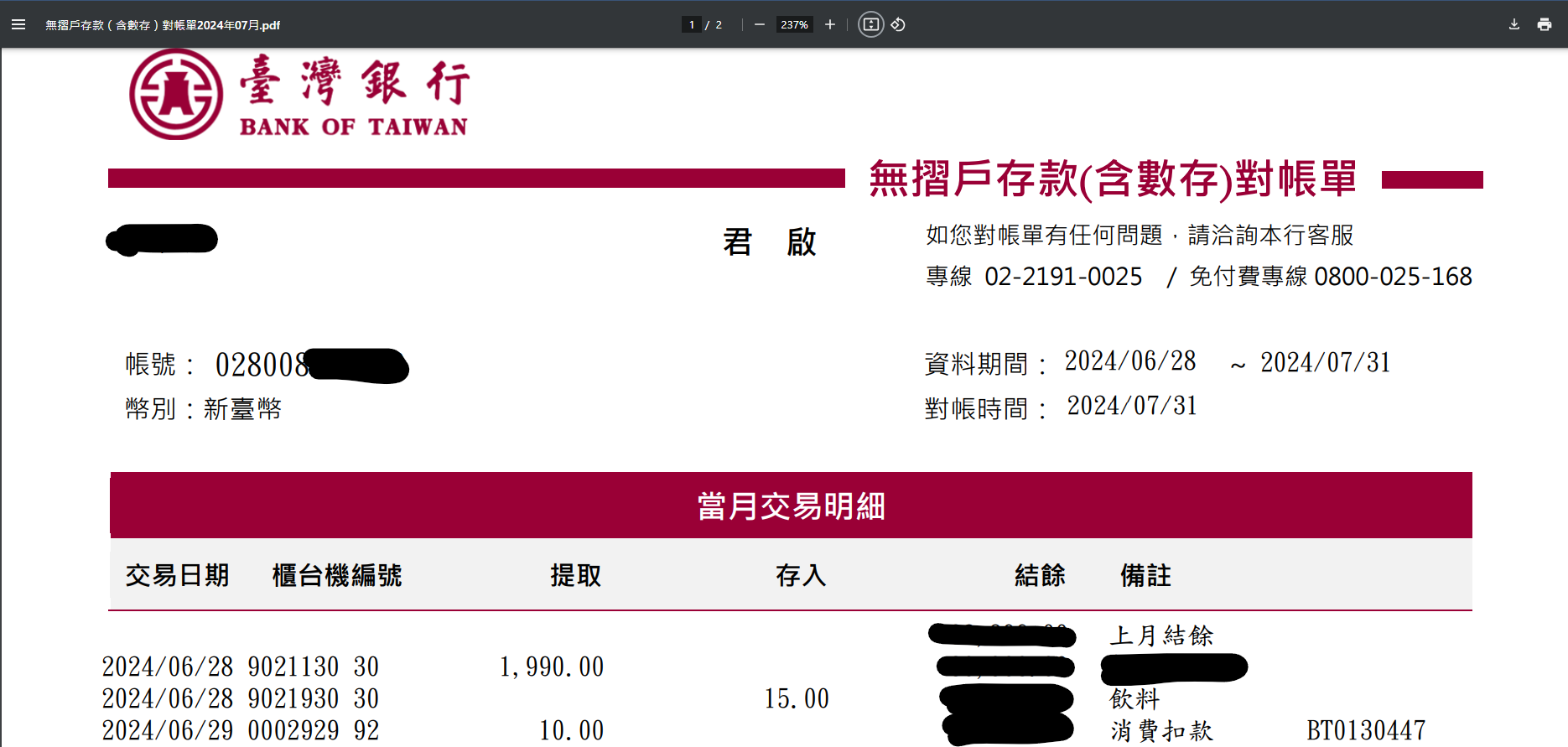Zoom out with the minus button
Image resolution: width=1568 pixels, height=747 pixels.
(x=760, y=24)
